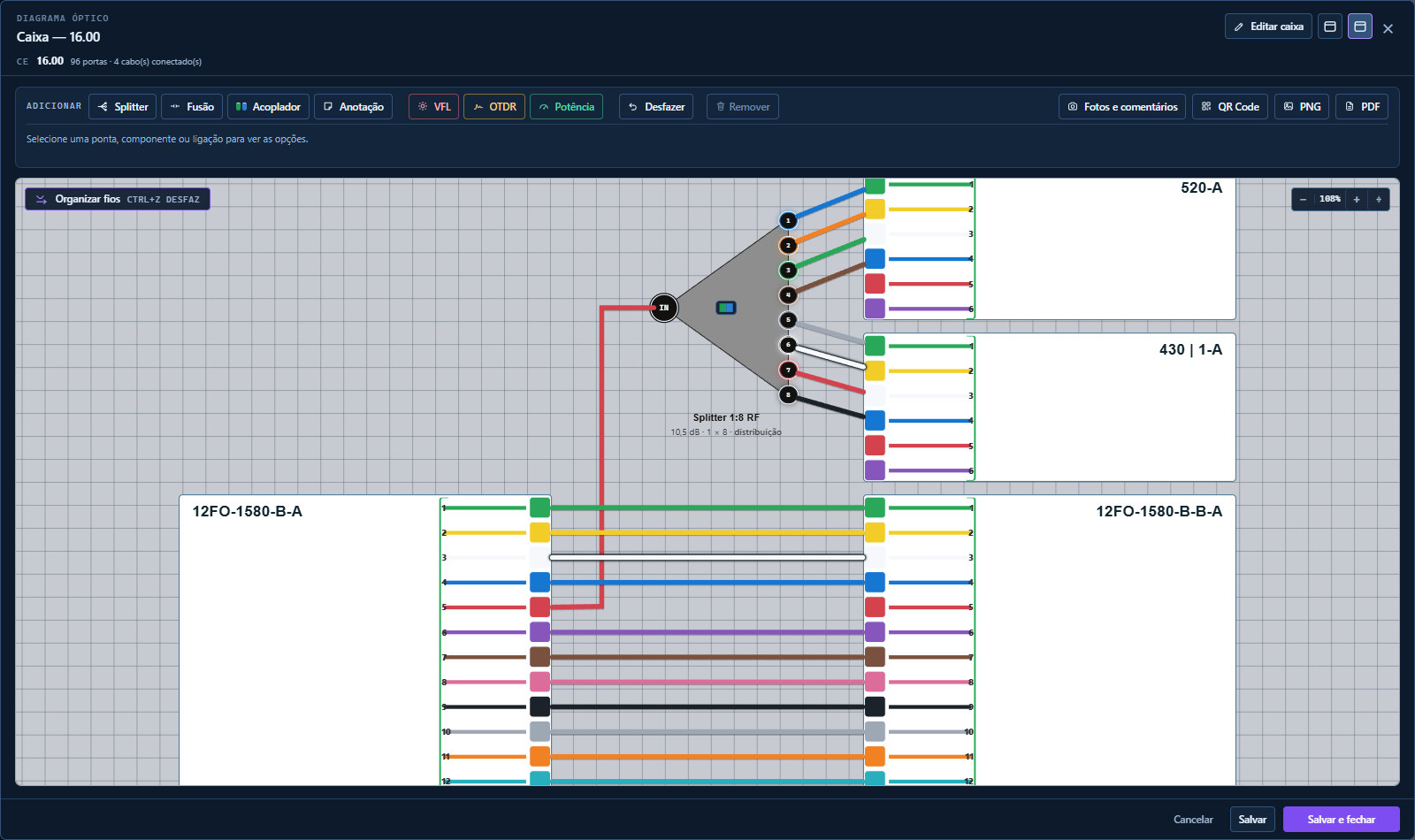
Task: Export diagram as PDF
Action: 1362,107
